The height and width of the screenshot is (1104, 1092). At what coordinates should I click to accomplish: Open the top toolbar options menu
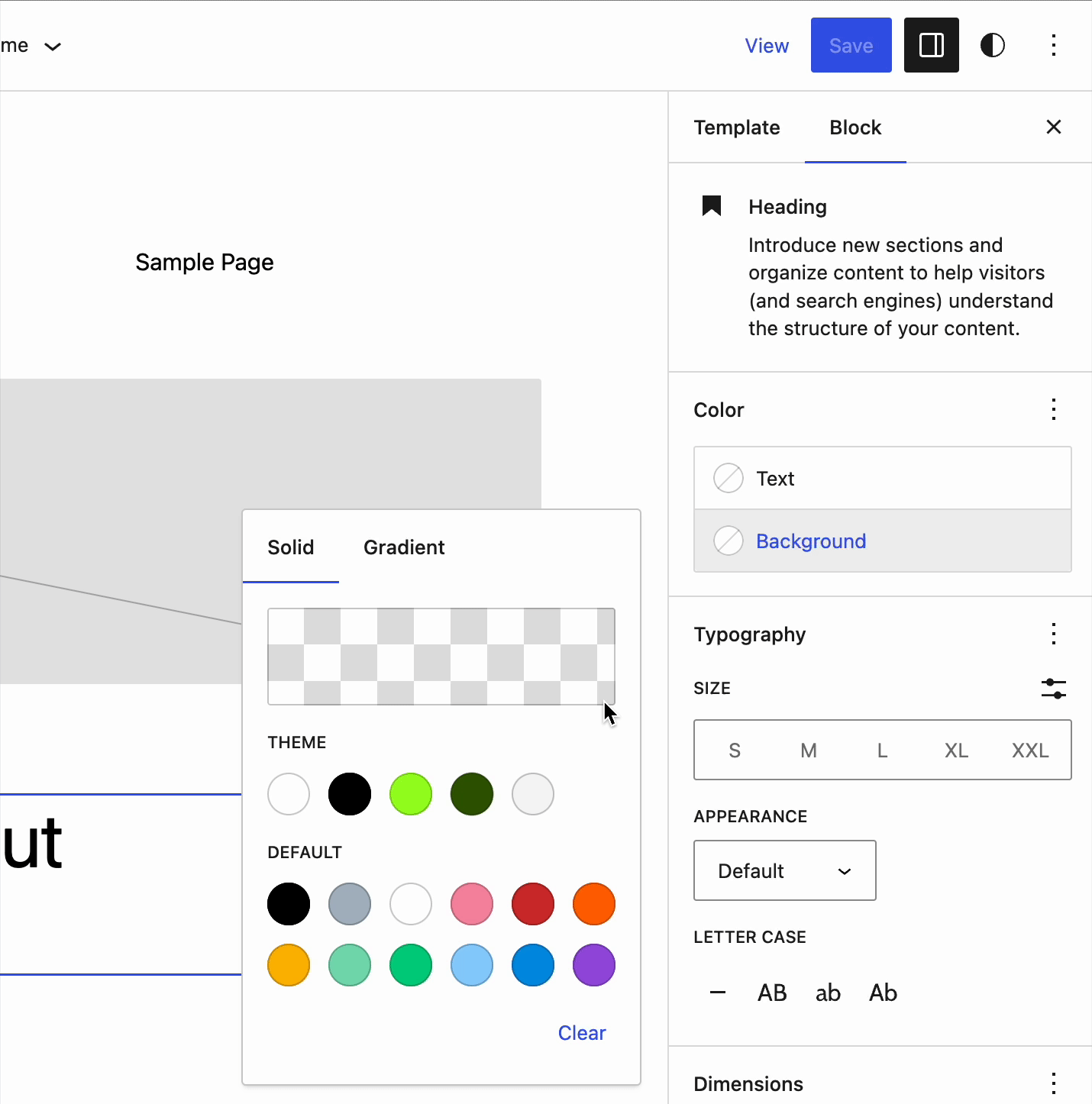(1055, 45)
